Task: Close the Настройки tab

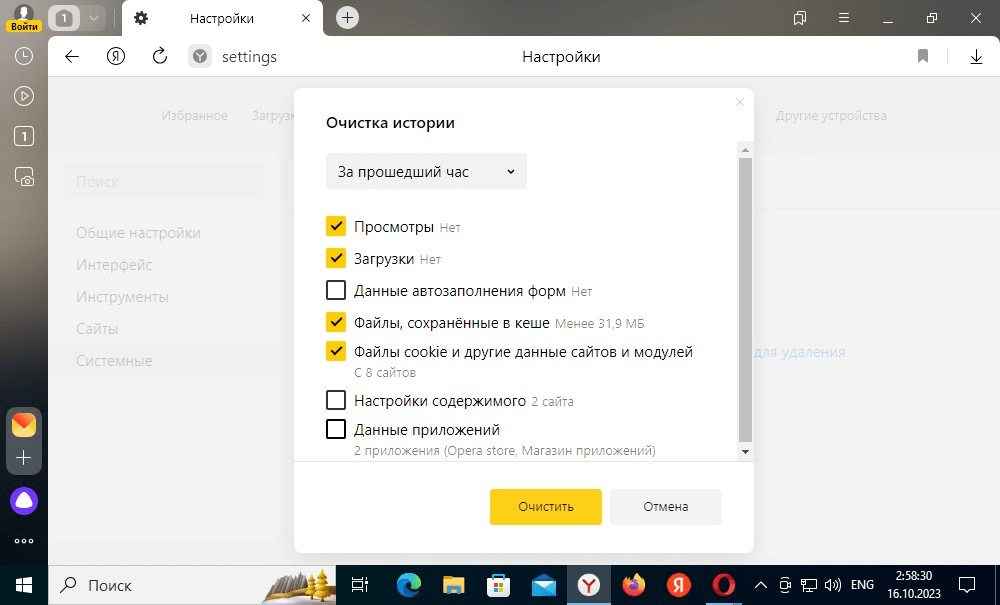Action: (306, 18)
